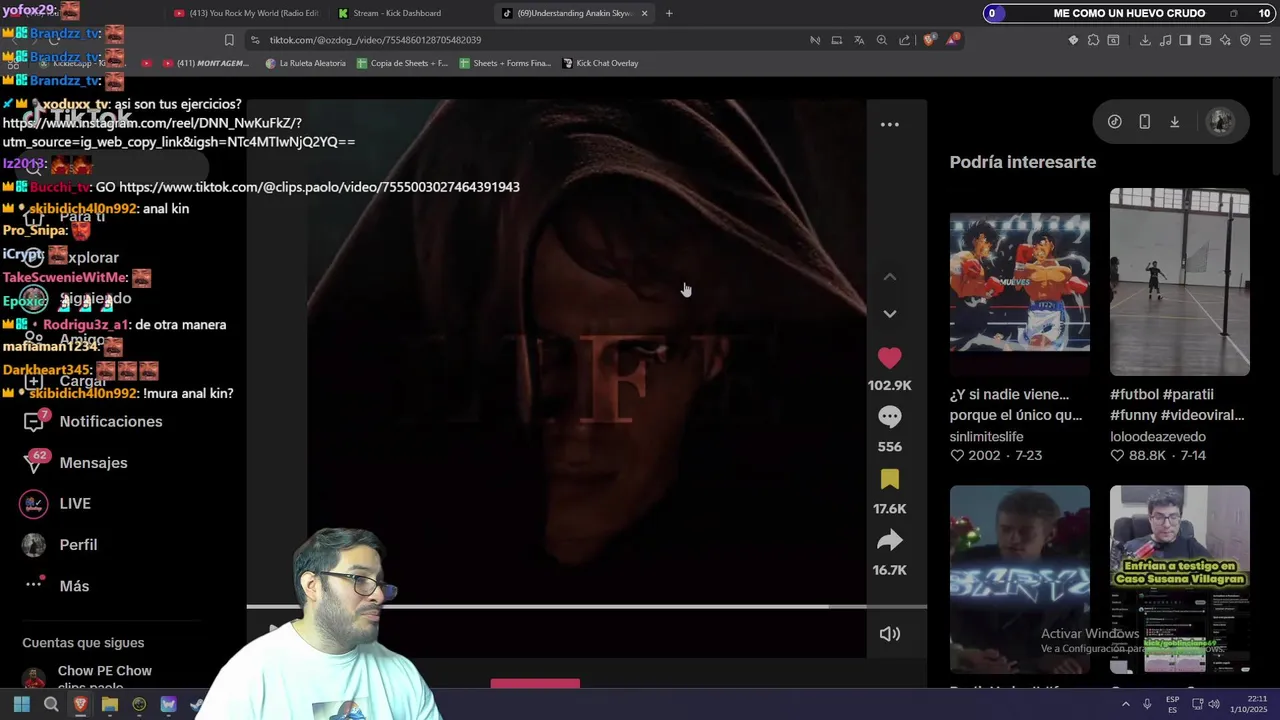Image resolution: width=1280 pixels, height=720 pixels.
Task: Open the #futbol #paratii recommended video thumbnail
Action: [1179, 282]
